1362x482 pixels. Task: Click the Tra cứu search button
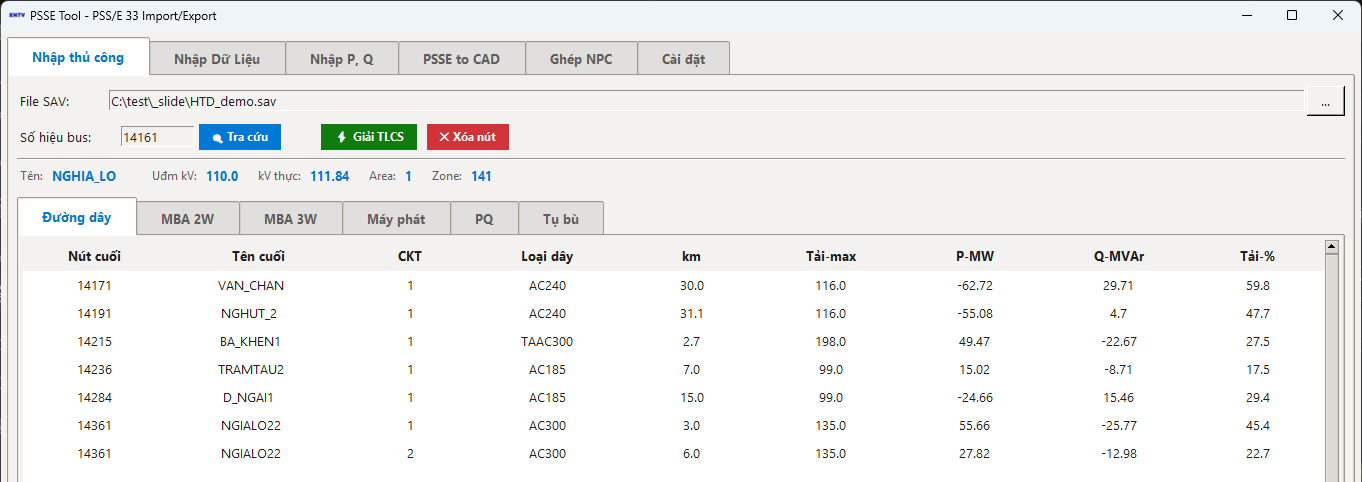[240, 137]
